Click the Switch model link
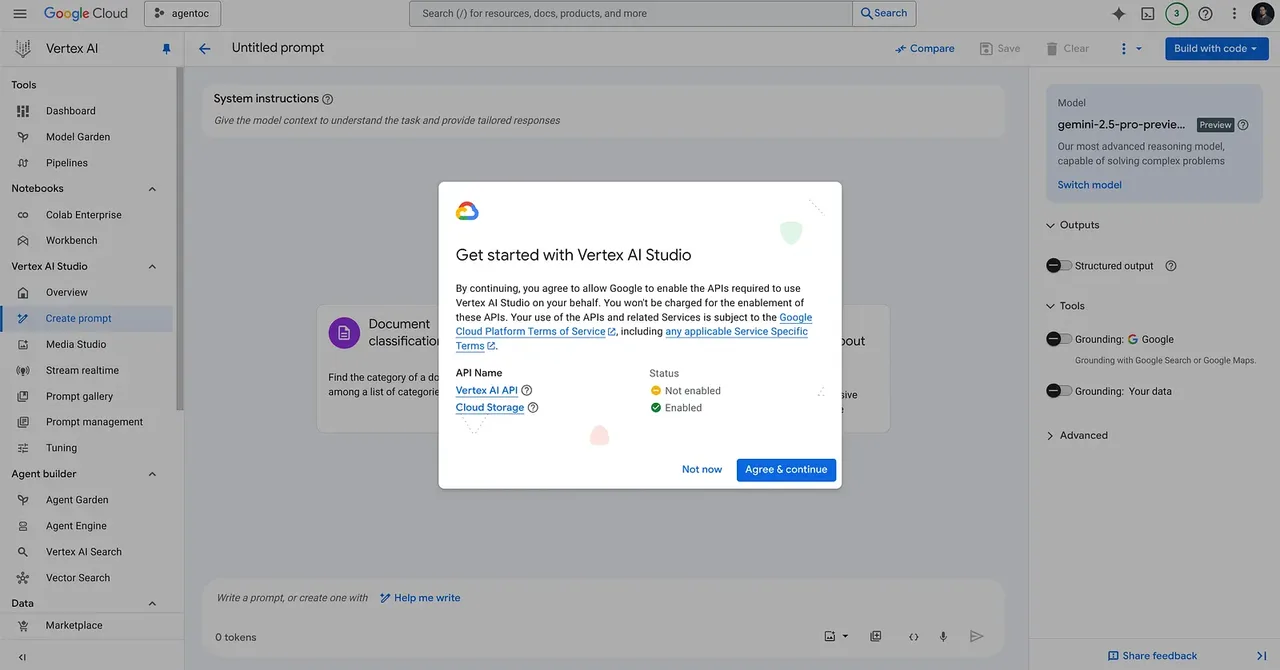Screen dimensions: 1280x670 pos(1090,185)
